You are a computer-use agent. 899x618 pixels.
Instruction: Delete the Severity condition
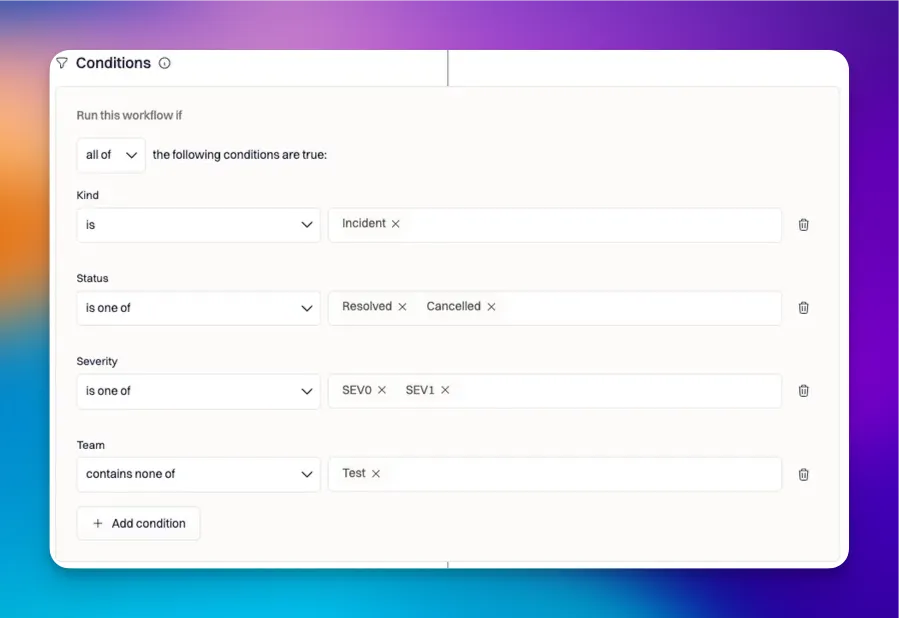click(x=803, y=391)
